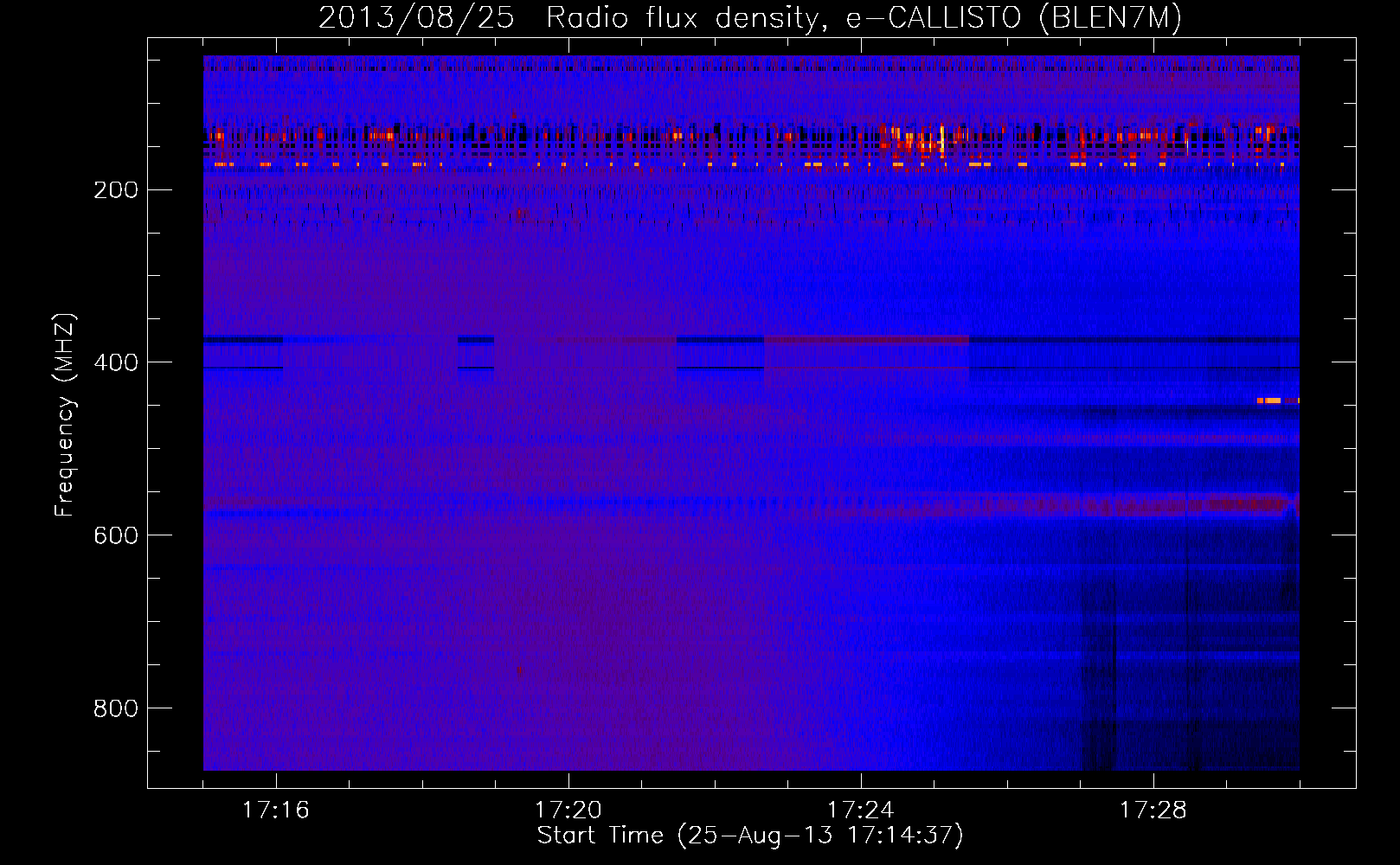Click the 'Start Time (25-Aug-13 17:14:37)' axis label
The height and width of the screenshot is (865, 1400).
point(750,836)
